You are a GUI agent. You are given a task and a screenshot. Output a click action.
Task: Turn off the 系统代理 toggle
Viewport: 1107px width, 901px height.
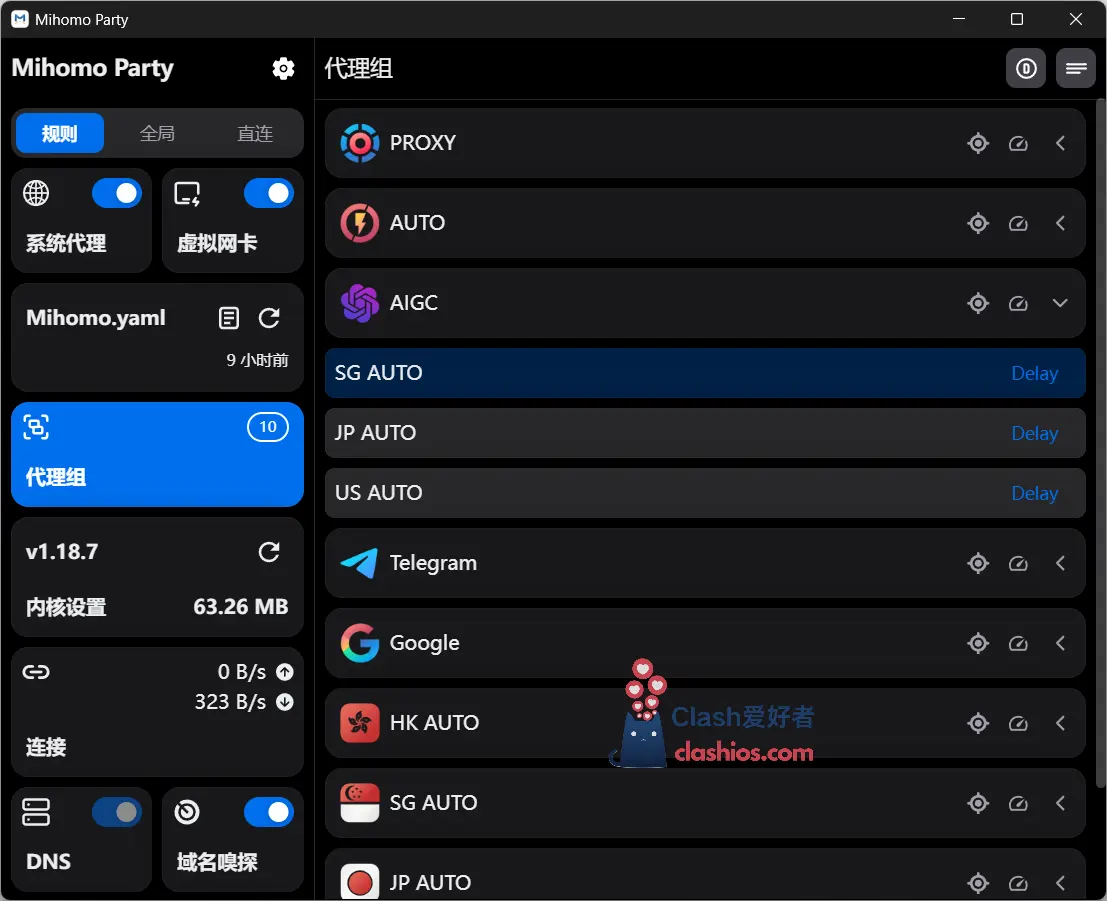pyautogui.click(x=117, y=193)
